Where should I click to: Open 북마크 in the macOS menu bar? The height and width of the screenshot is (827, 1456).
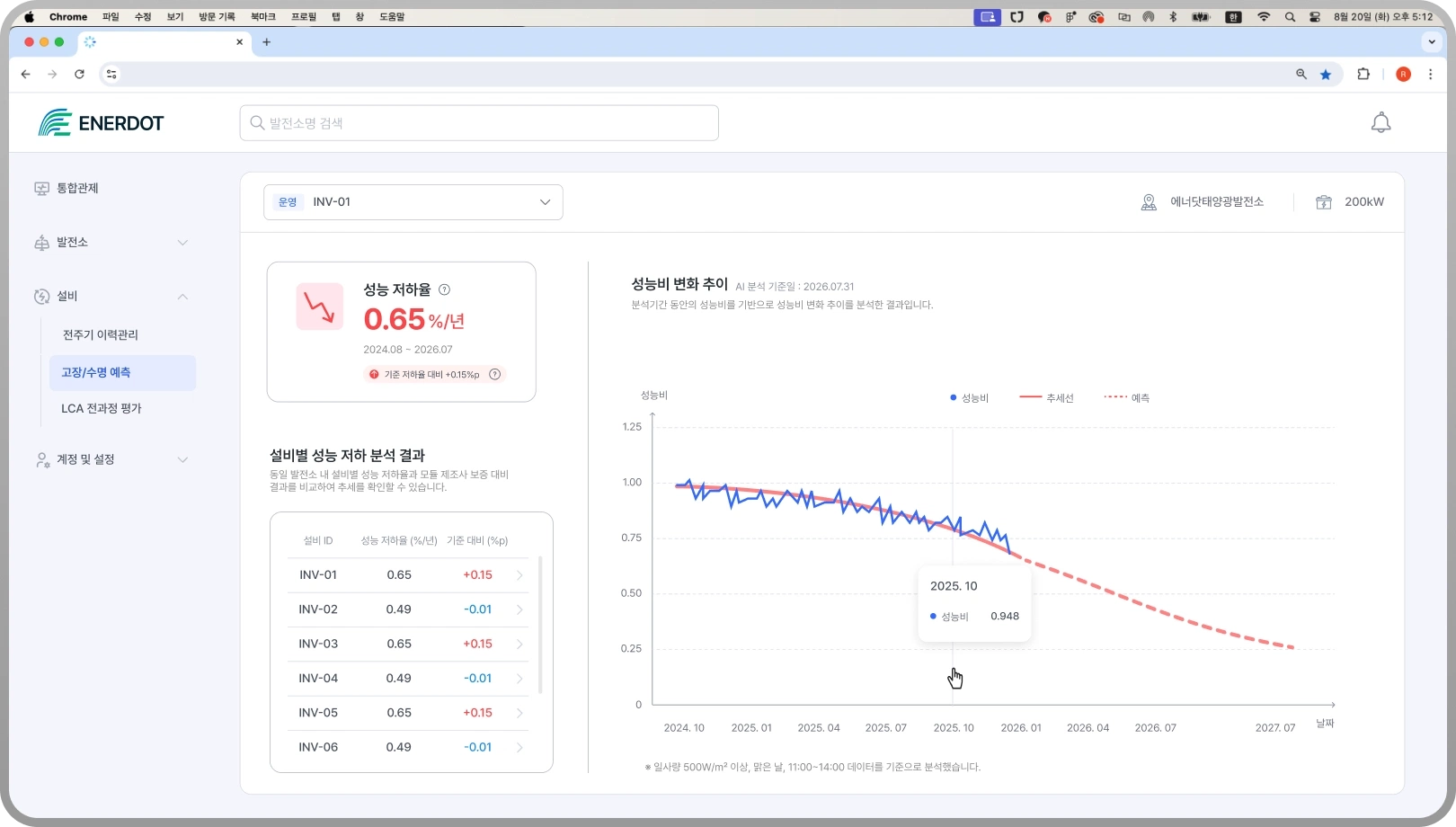point(263,17)
